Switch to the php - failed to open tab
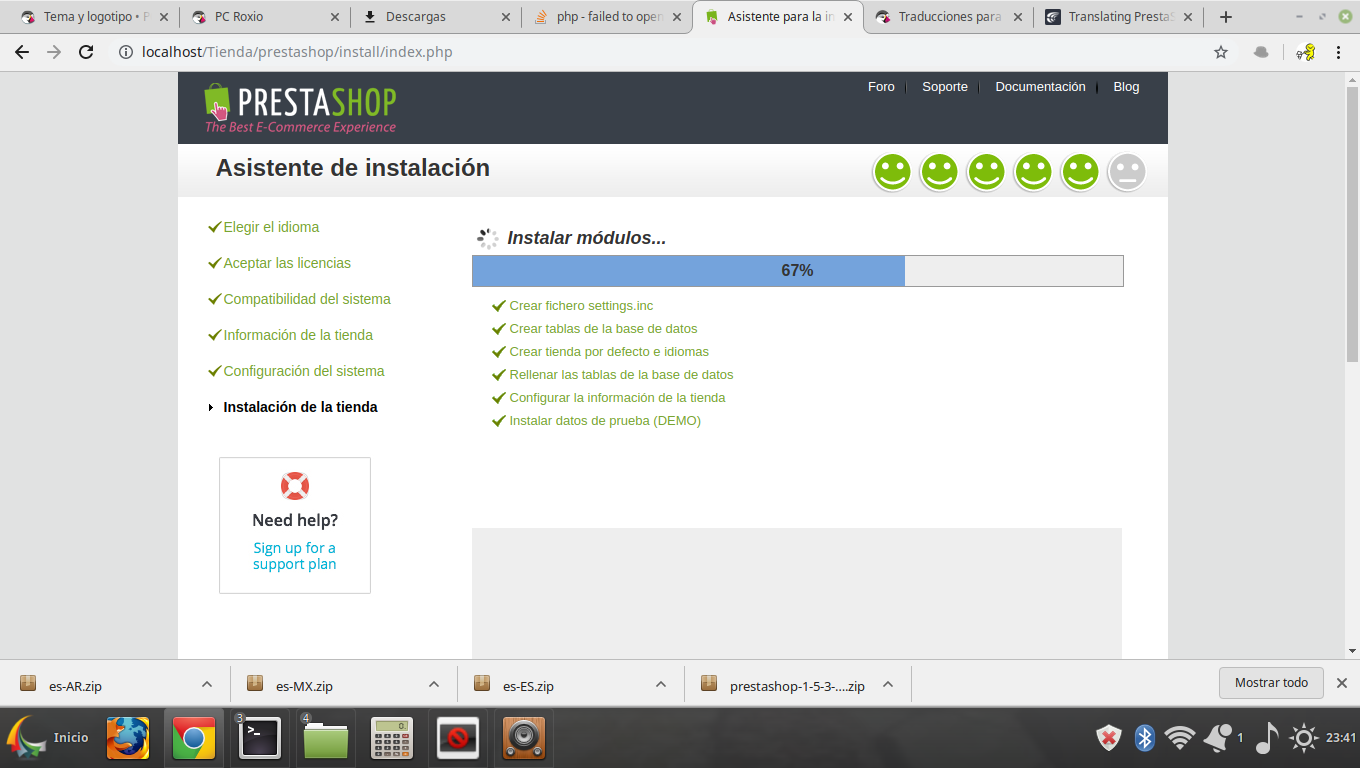The width and height of the screenshot is (1360, 768). [607, 17]
